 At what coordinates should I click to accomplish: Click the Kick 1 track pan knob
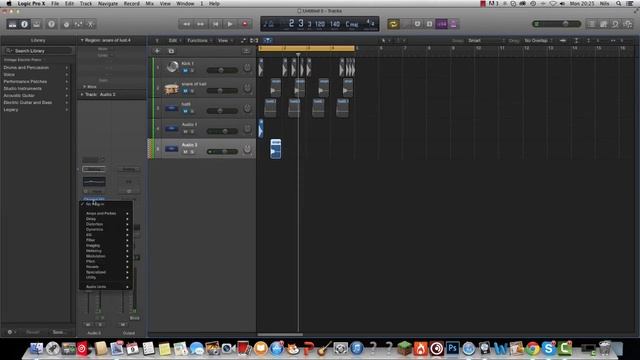tap(247, 68)
